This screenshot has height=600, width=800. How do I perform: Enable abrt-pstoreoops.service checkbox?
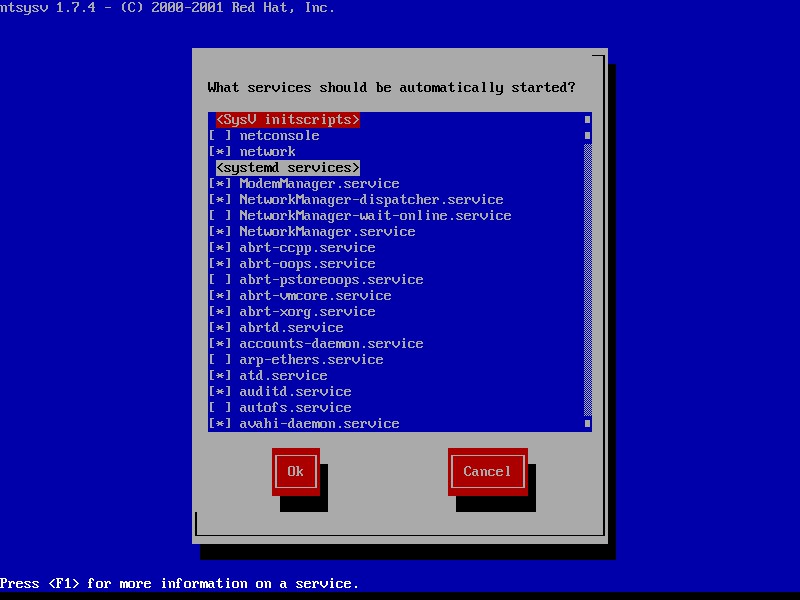point(220,280)
